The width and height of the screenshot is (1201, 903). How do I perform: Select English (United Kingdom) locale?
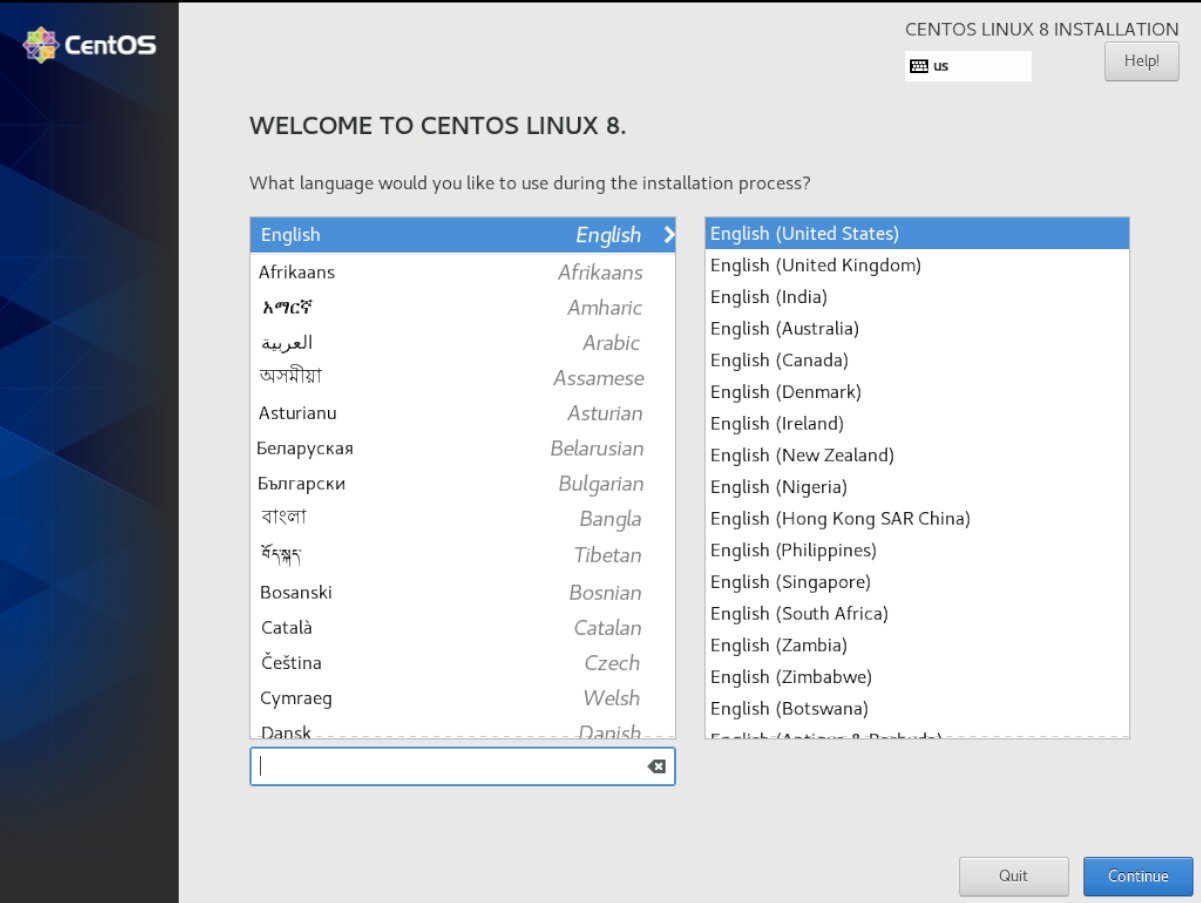coord(815,265)
